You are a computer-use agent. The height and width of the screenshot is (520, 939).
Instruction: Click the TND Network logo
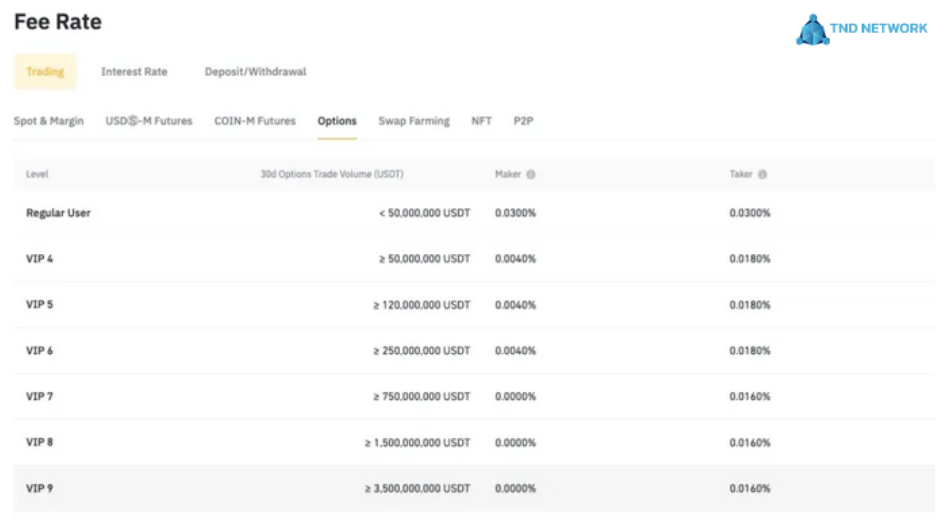click(861, 29)
